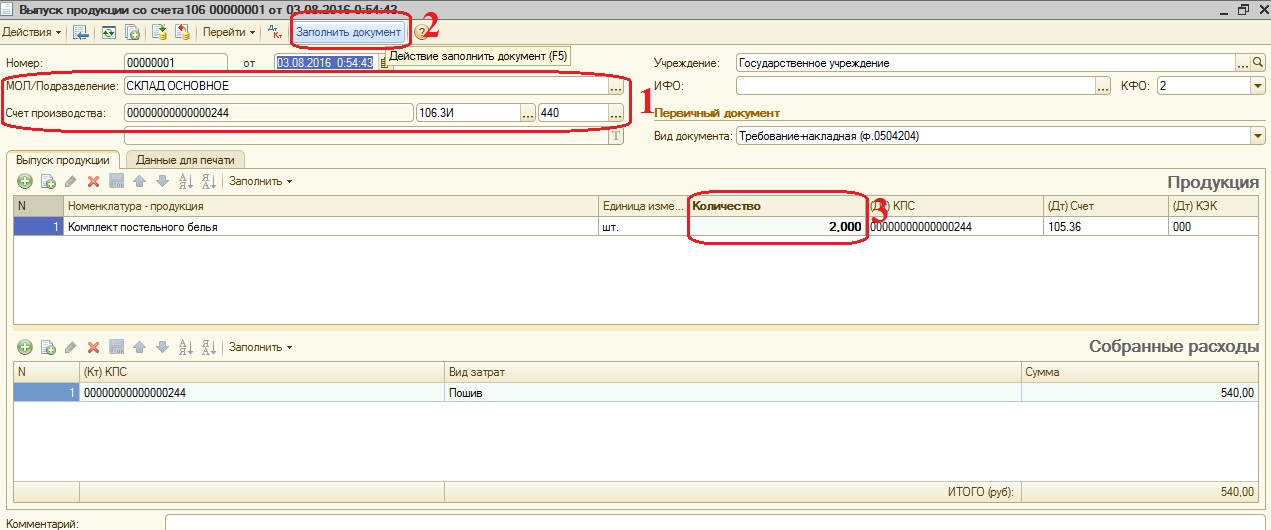Click the шт. unit cell
Viewport: 1271px width, 530px height.
click(643, 227)
